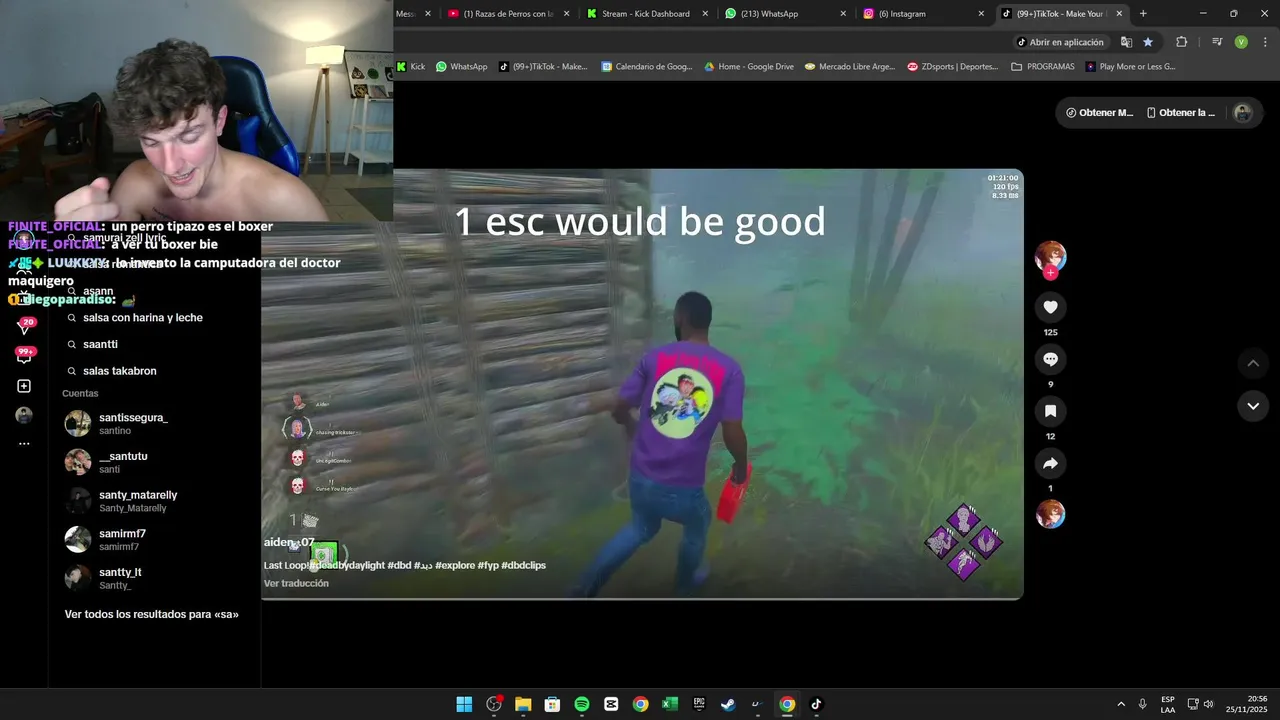Switch to the Razas de Perros YouTube tab
This screenshot has width=1280, height=720.
508,14
